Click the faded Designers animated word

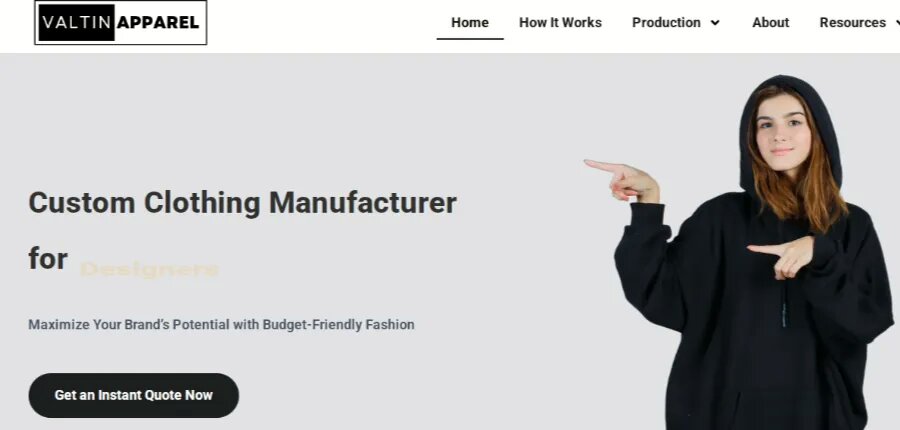click(x=149, y=269)
